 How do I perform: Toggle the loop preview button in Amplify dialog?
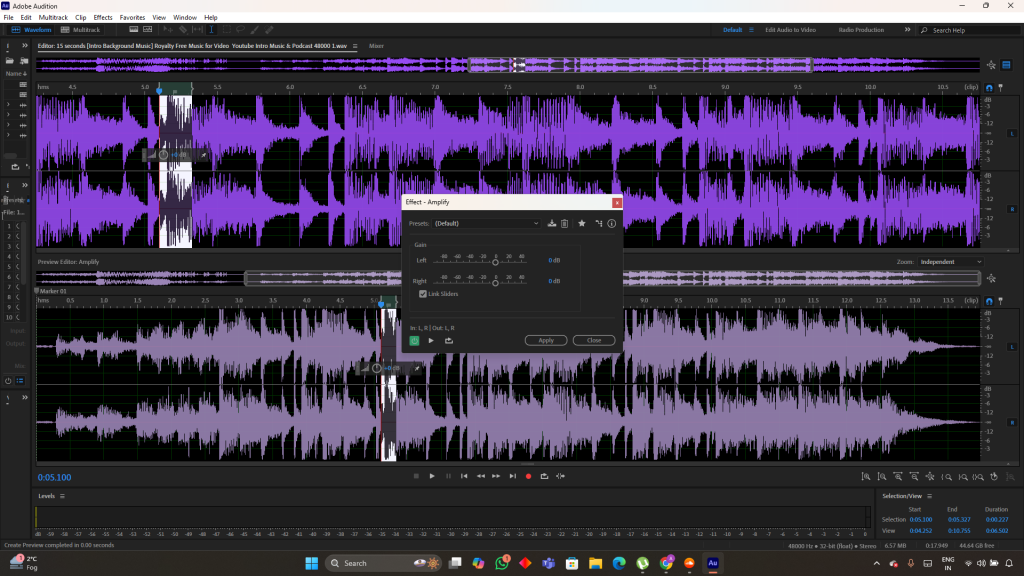pyautogui.click(x=449, y=340)
